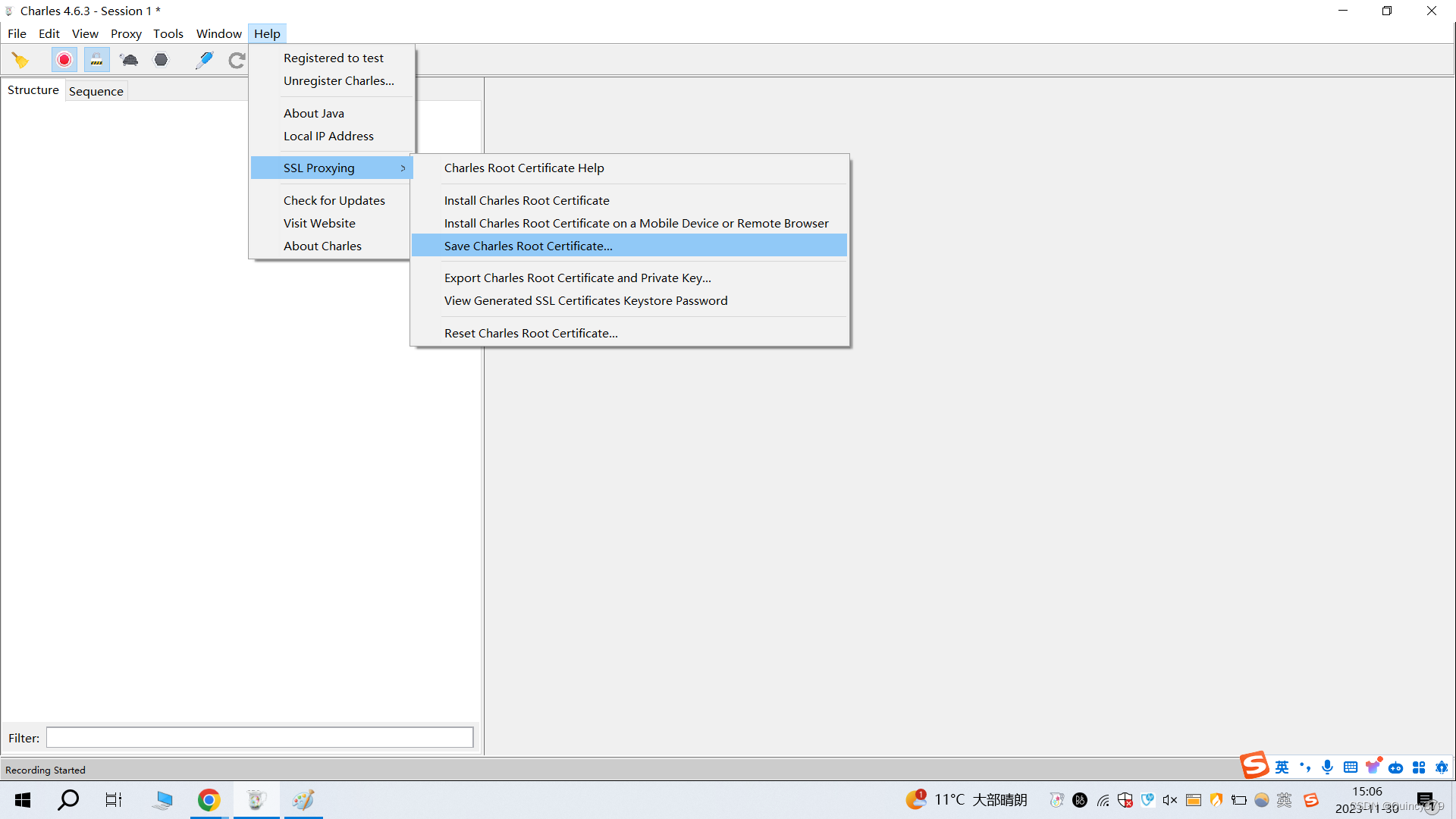
Task: Click the hexagon breakpoints icon
Action: [161, 60]
